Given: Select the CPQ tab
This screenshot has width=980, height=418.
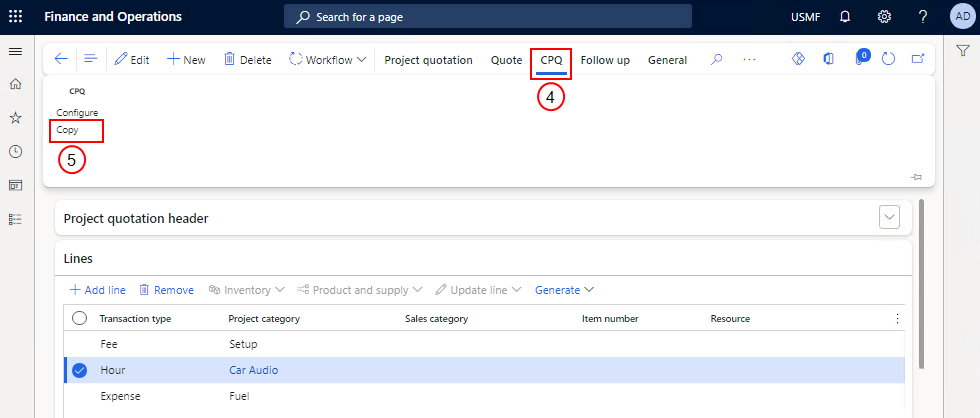Looking at the screenshot, I should click(551, 60).
